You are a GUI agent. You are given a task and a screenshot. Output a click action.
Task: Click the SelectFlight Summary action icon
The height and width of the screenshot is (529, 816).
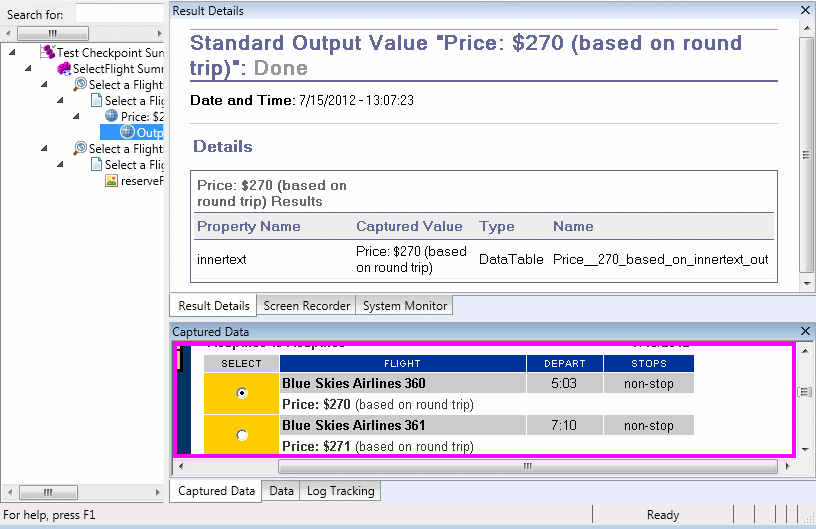64,68
